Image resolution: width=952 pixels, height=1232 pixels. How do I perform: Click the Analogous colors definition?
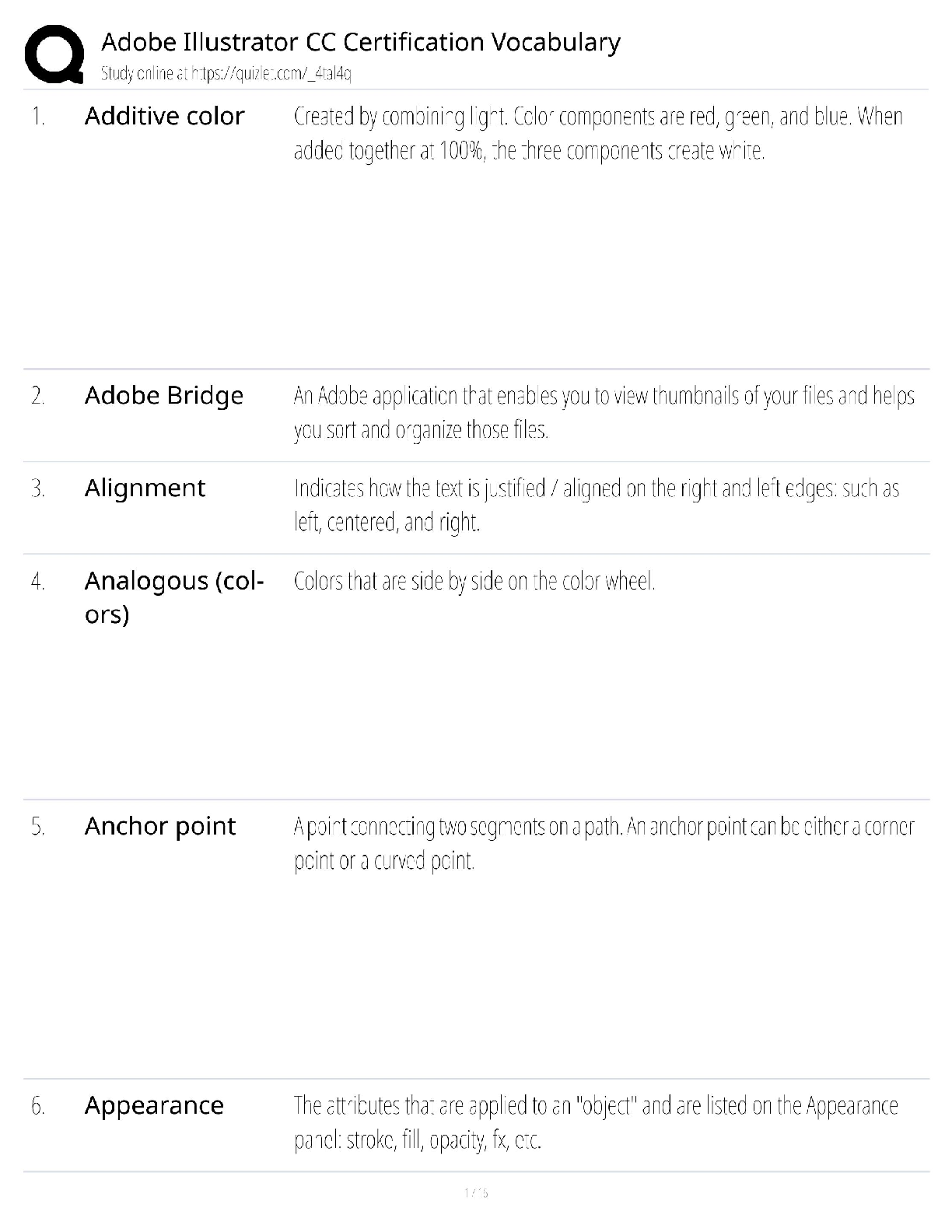474,581
